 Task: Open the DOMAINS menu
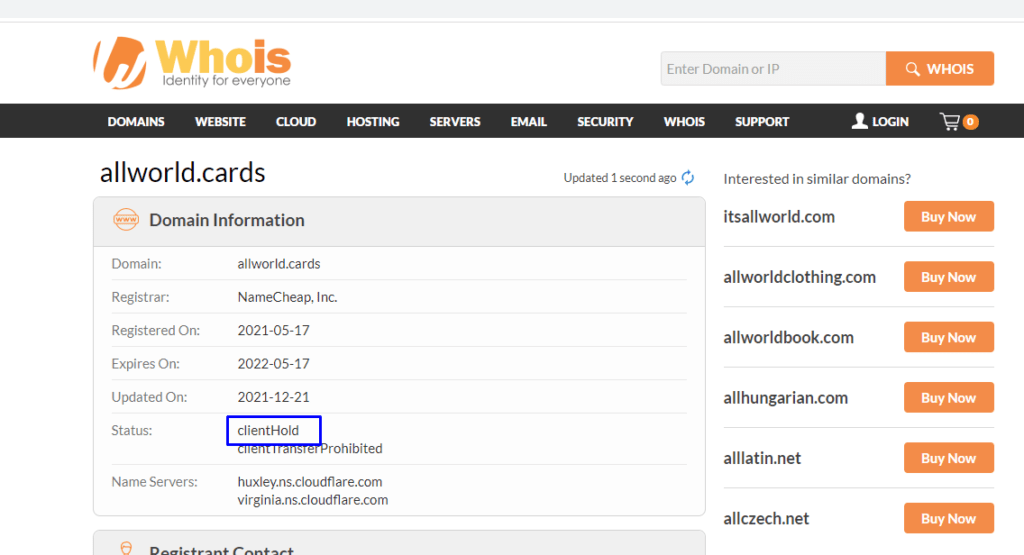click(x=136, y=121)
